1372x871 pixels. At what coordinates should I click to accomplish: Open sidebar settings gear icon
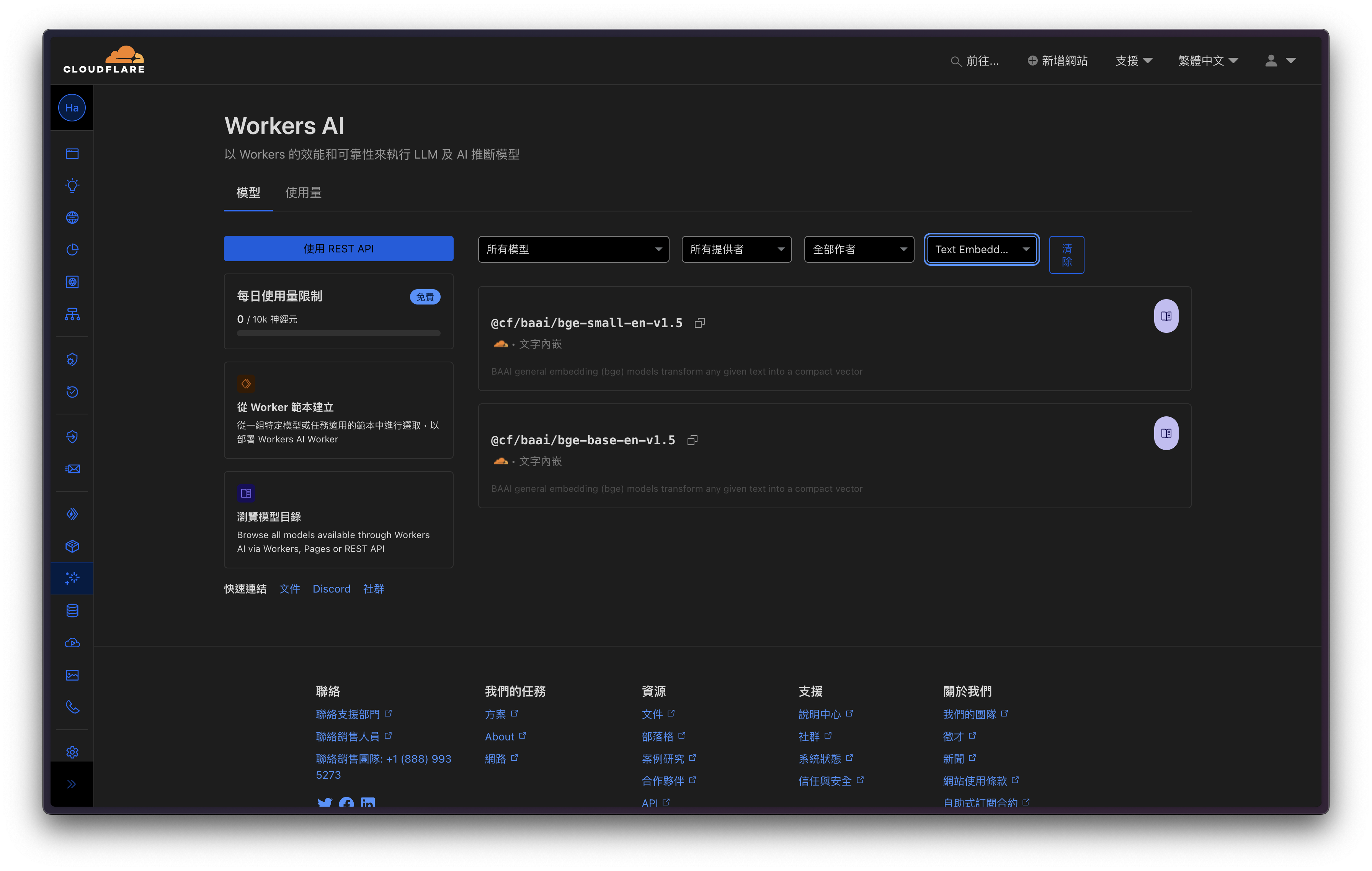click(x=72, y=752)
